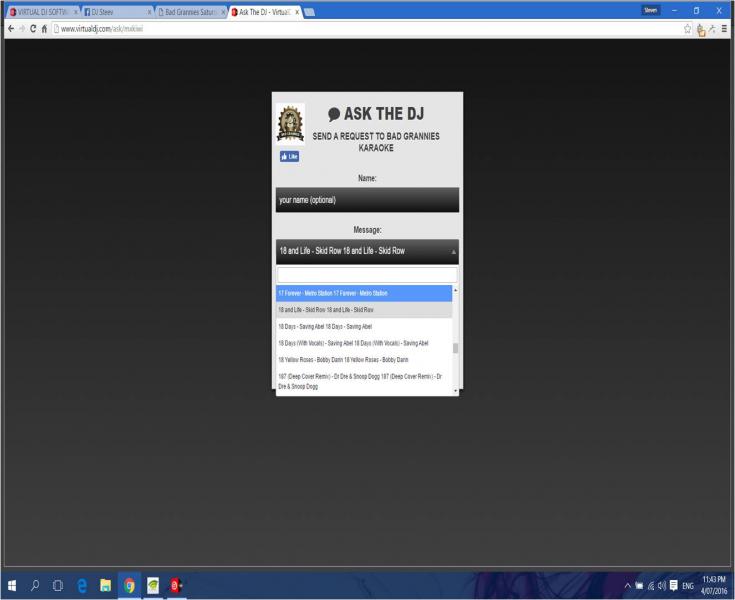Click the address bar URL
The width and height of the screenshot is (735, 600).
click(102, 29)
